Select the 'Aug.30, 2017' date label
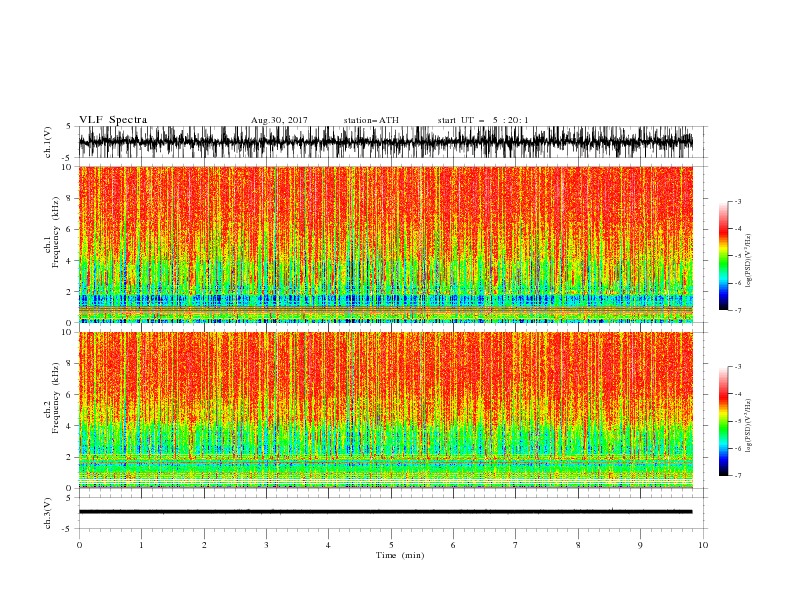The height and width of the screenshot is (612, 792). (279, 120)
